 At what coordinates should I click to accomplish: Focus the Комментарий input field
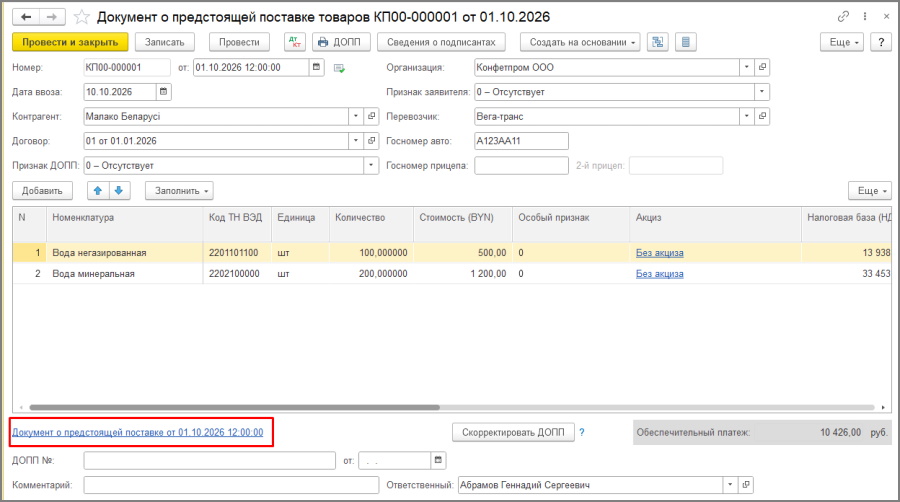point(231,485)
